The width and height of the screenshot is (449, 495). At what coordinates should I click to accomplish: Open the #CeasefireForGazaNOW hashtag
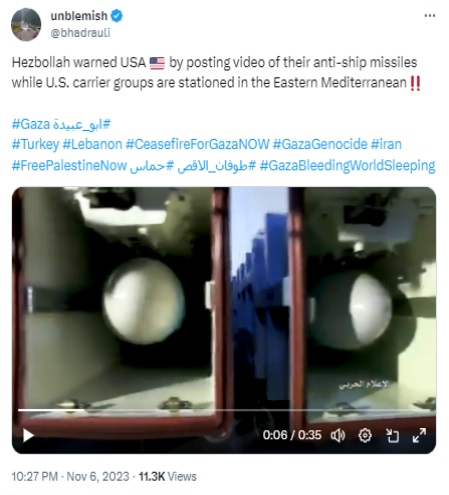coord(197,145)
